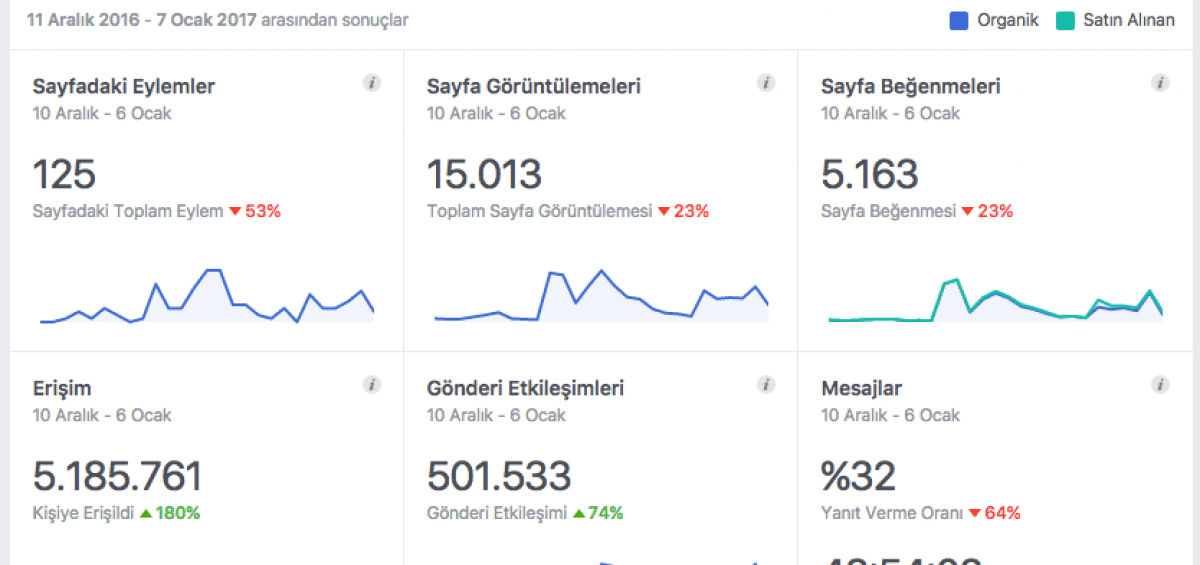The height and width of the screenshot is (565, 1200).
Task: Open the Erişim card heading
Action: tap(62, 388)
